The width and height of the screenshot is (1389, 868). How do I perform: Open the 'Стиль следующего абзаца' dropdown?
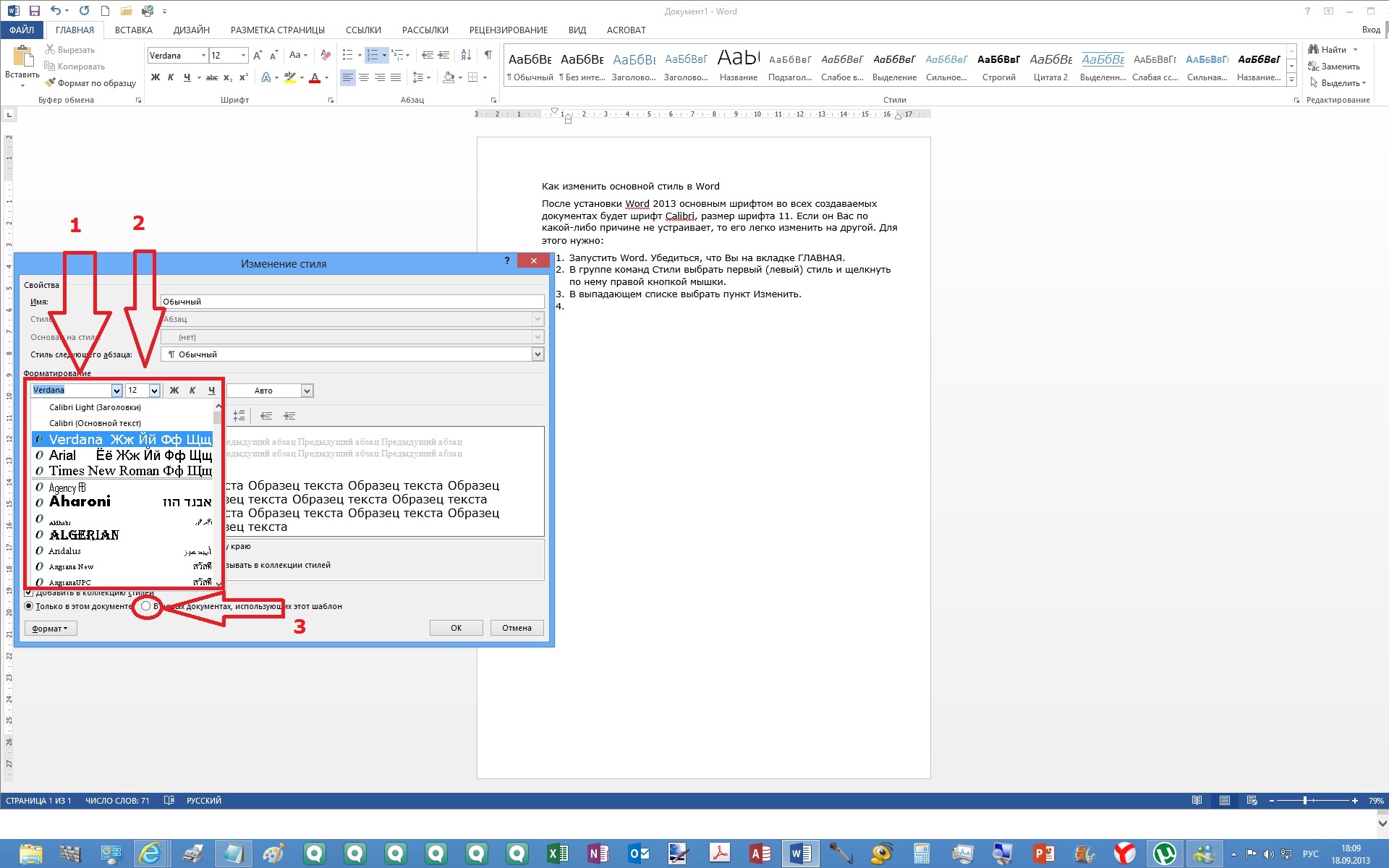[x=538, y=354]
